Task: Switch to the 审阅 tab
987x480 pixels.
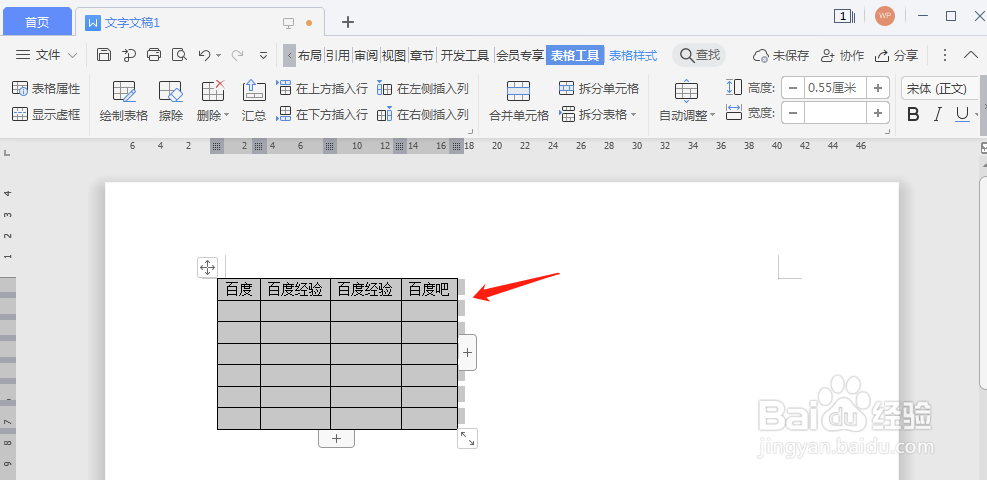Action: pos(366,55)
